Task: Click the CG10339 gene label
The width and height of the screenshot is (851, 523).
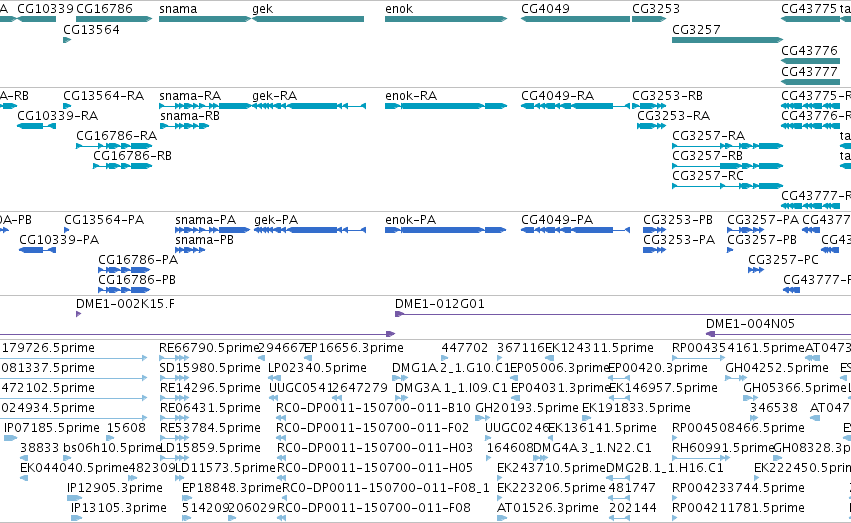Action: (45, 9)
